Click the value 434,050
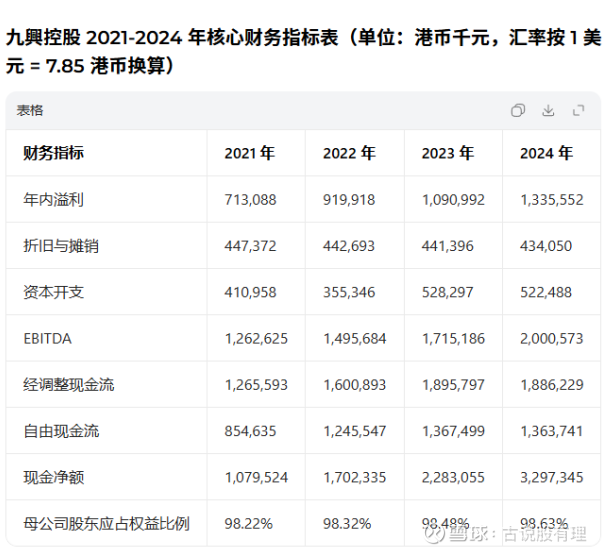604x552 pixels. 546,246
